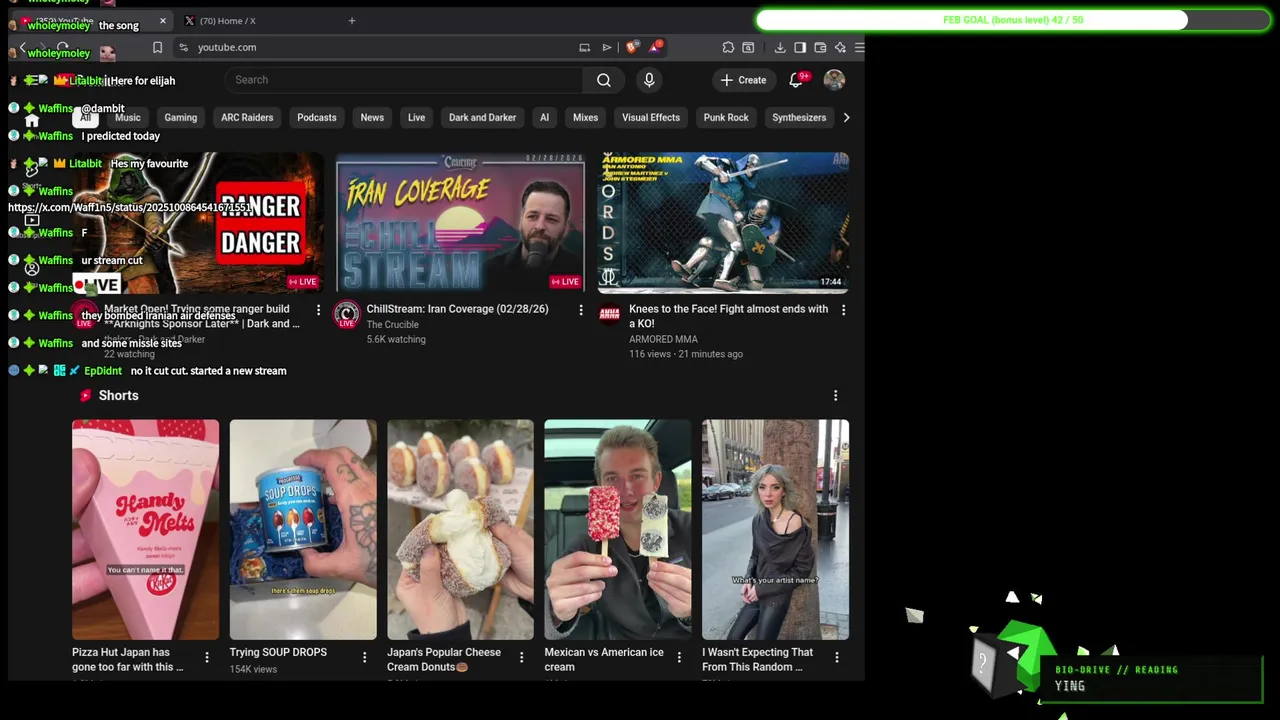The image size is (1280, 720).
Task: Select the Podcasts filter chip
Action: pyautogui.click(x=317, y=118)
